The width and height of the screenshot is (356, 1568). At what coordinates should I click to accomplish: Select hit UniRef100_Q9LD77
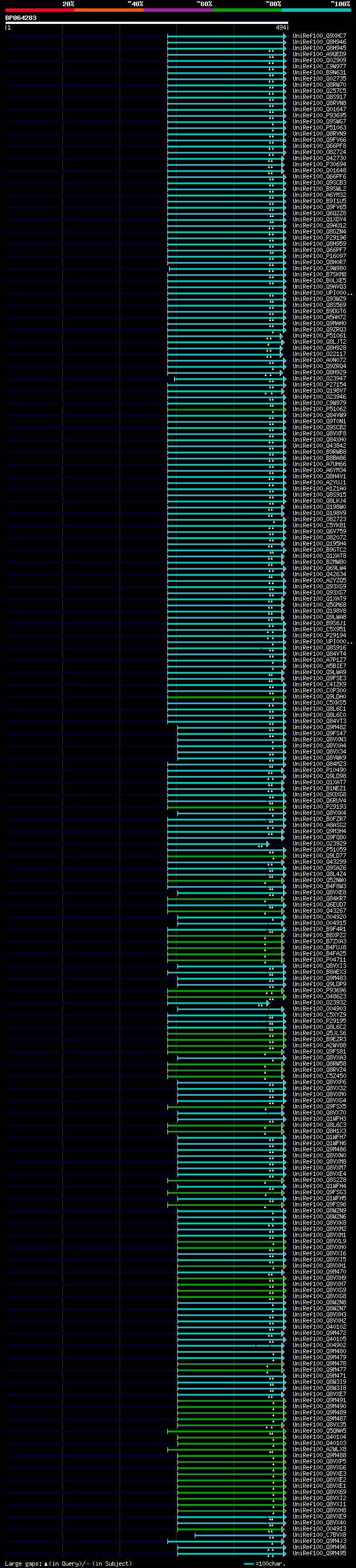(x=319, y=856)
